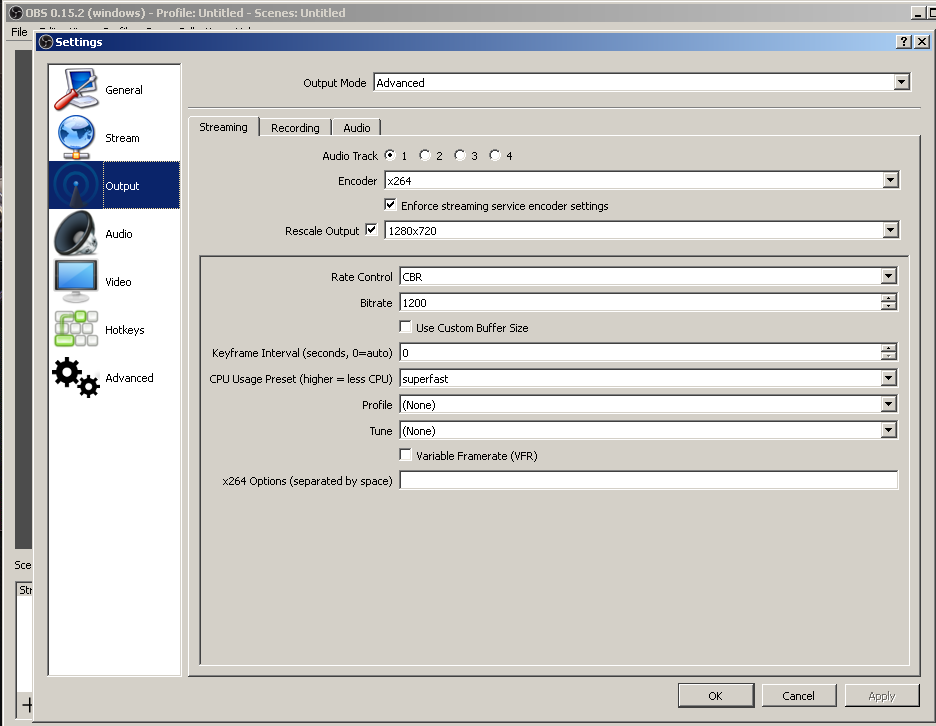Image resolution: width=936 pixels, height=726 pixels.
Task: Click the Cancel button
Action: coord(798,696)
